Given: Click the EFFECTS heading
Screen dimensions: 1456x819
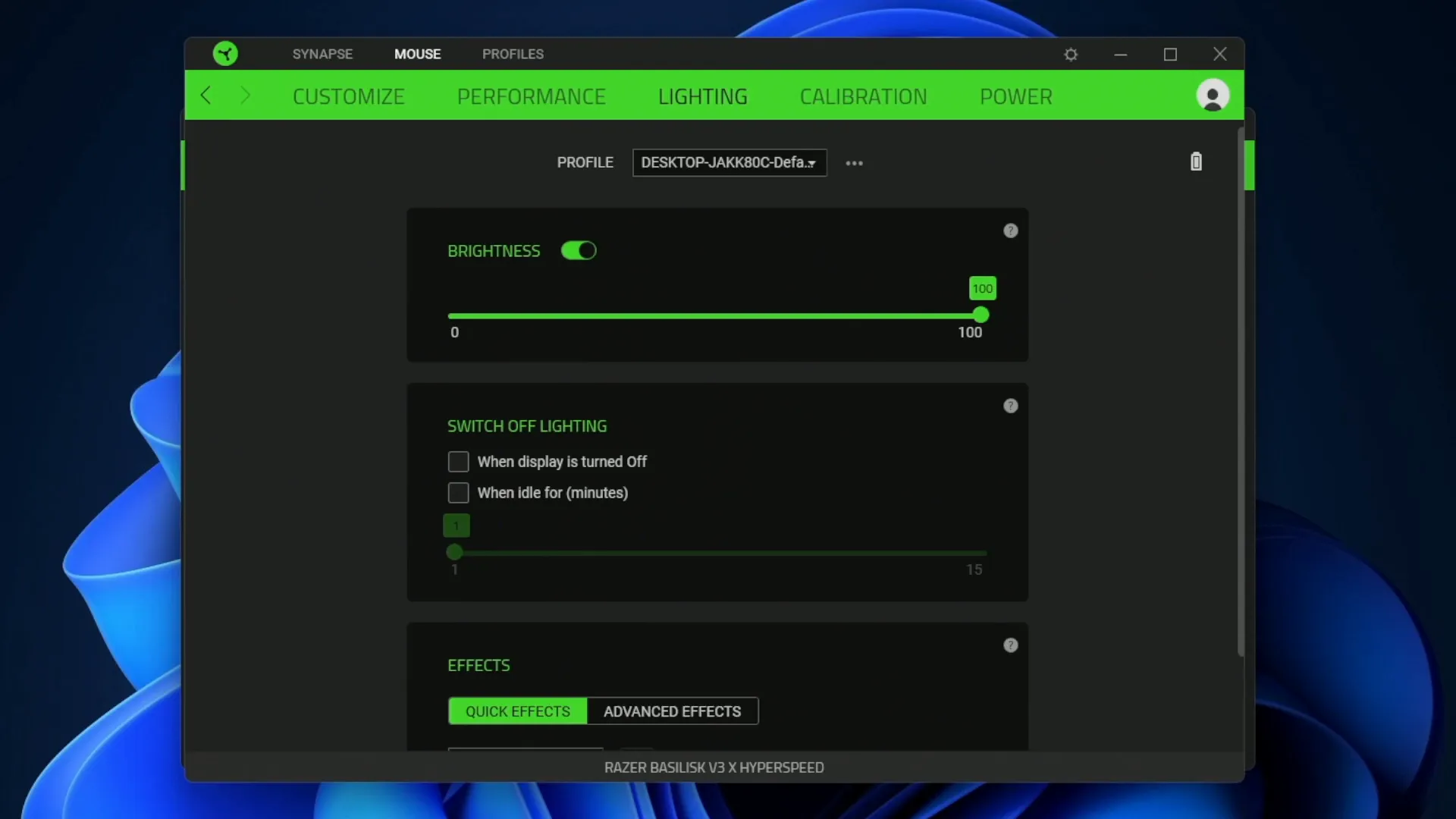Looking at the screenshot, I should tap(479, 665).
